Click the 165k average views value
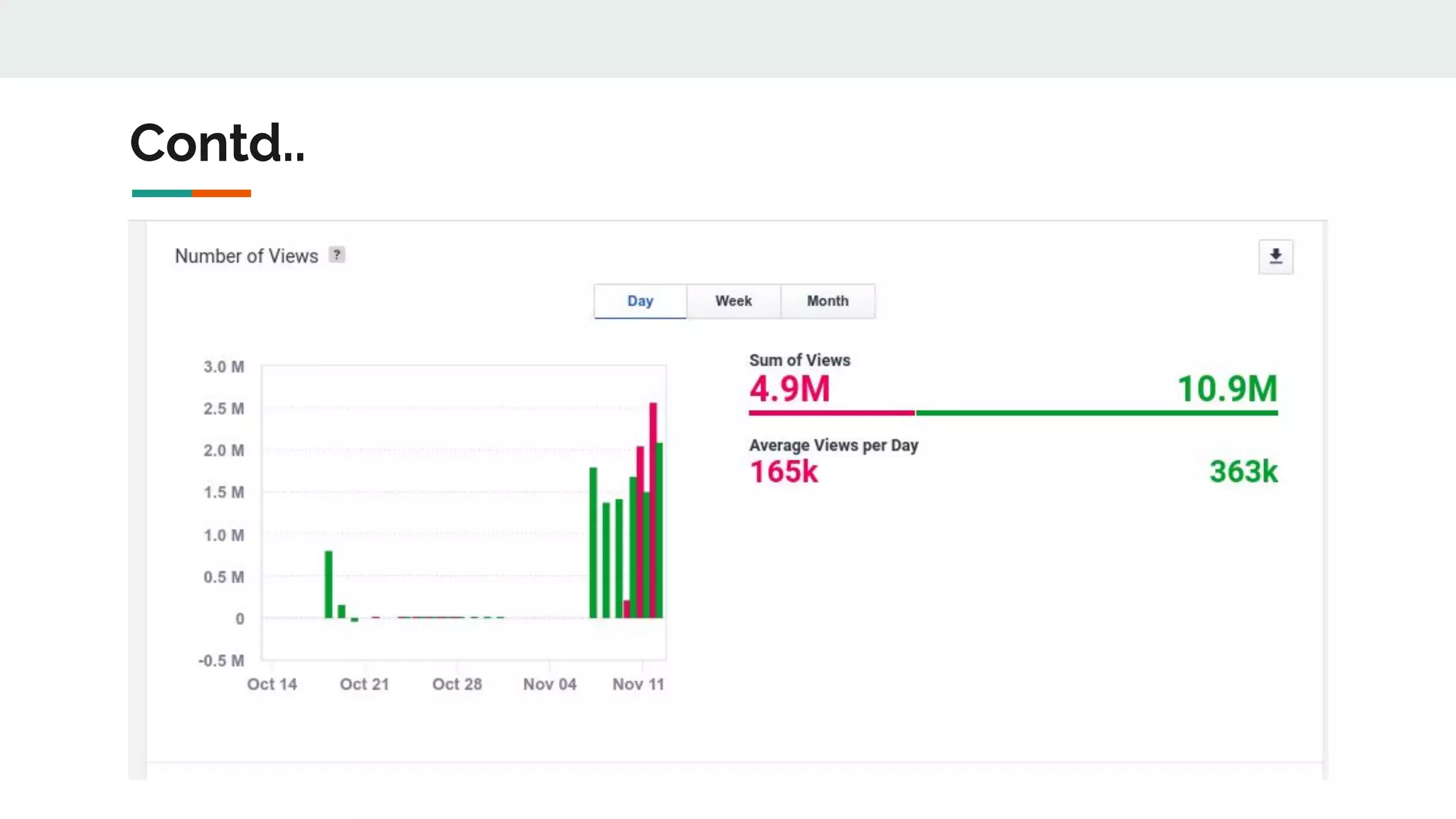Screen dimensions: 1456x819 783,472
